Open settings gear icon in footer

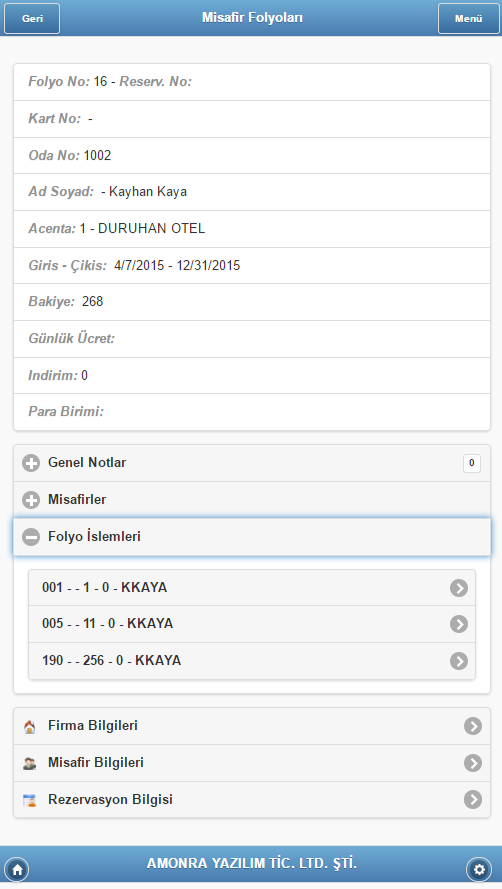tap(480, 869)
